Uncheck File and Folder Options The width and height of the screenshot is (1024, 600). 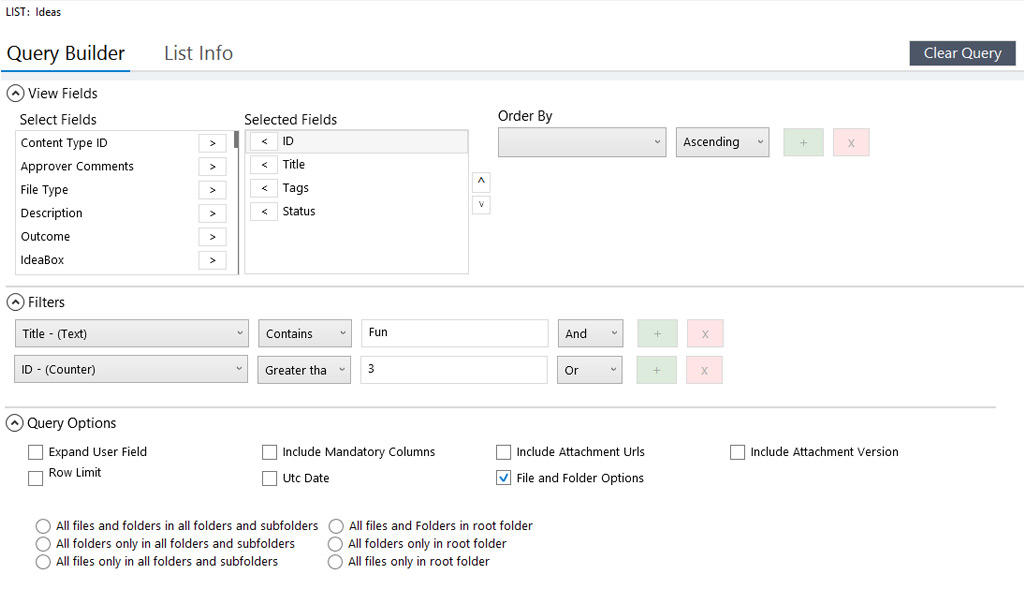503,478
